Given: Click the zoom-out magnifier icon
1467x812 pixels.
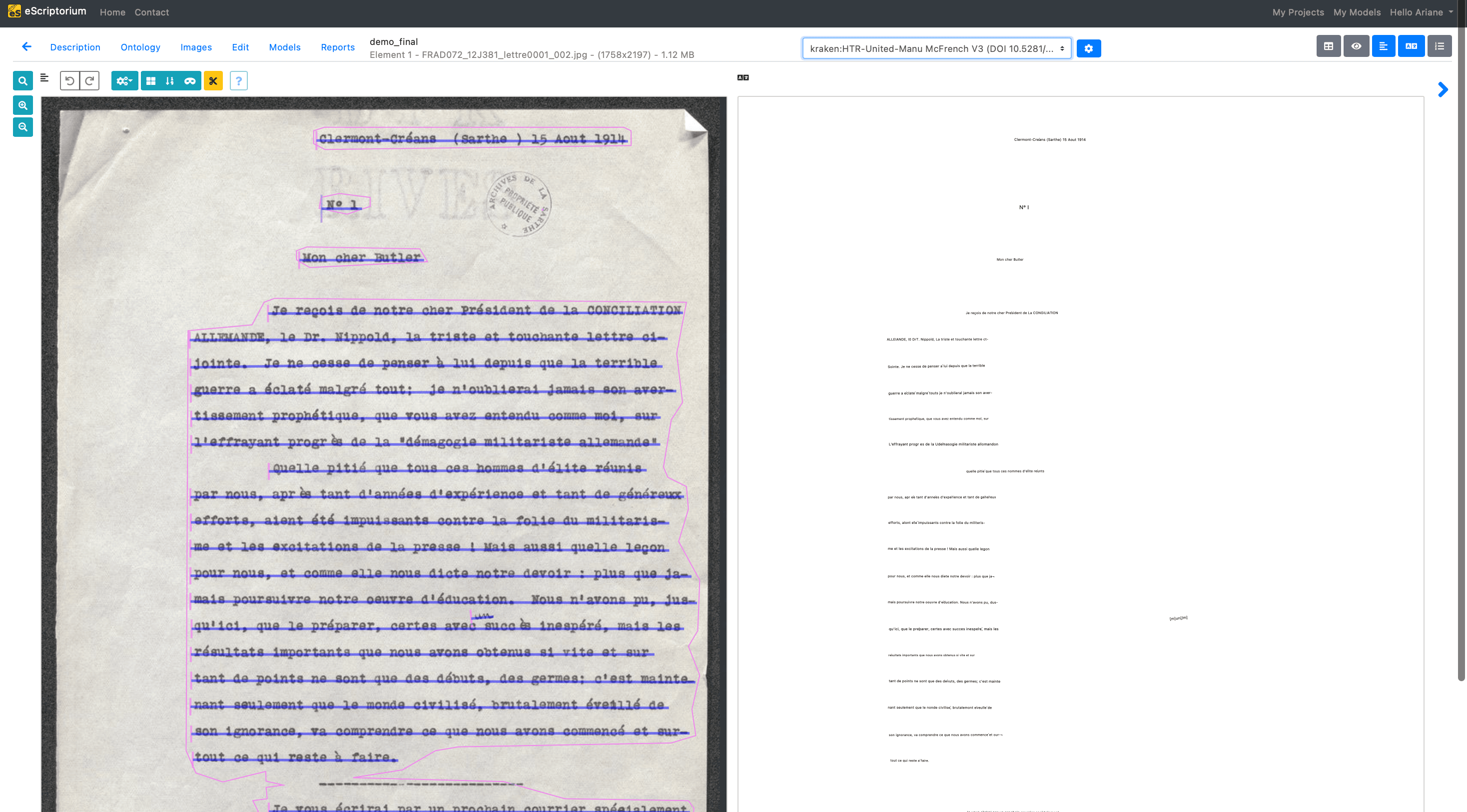Looking at the screenshot, I should [23, 127].
